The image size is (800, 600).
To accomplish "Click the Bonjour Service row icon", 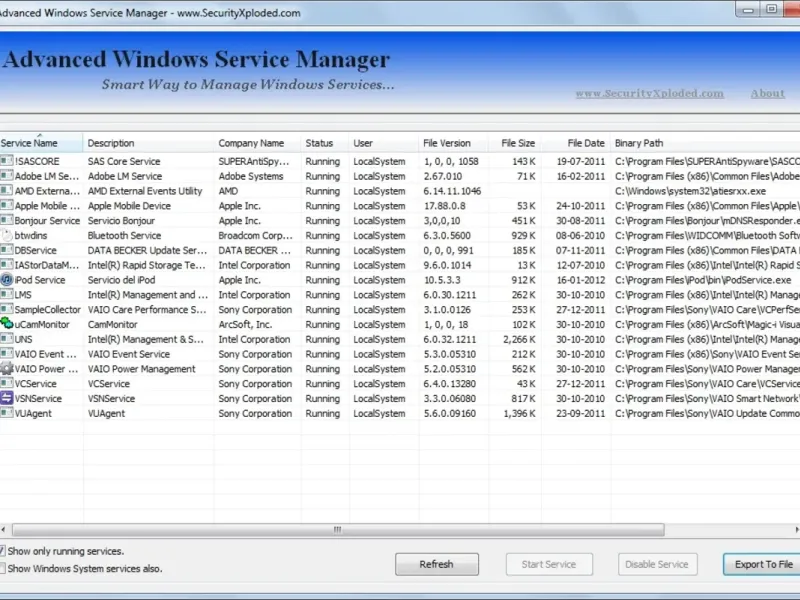I will pyautogui.click(x=7, y=220).
